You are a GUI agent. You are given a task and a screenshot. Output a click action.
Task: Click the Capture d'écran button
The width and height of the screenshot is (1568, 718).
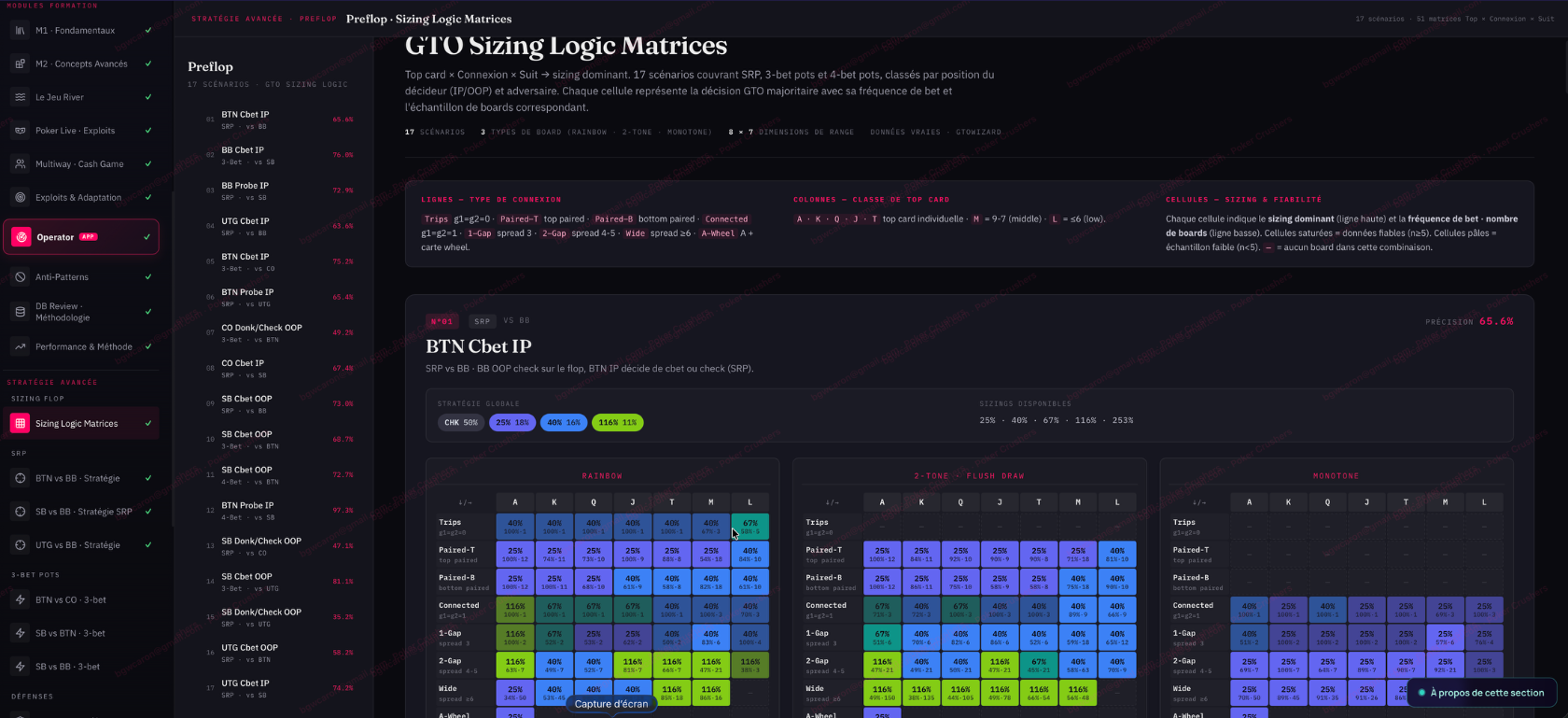coord(611,704)
